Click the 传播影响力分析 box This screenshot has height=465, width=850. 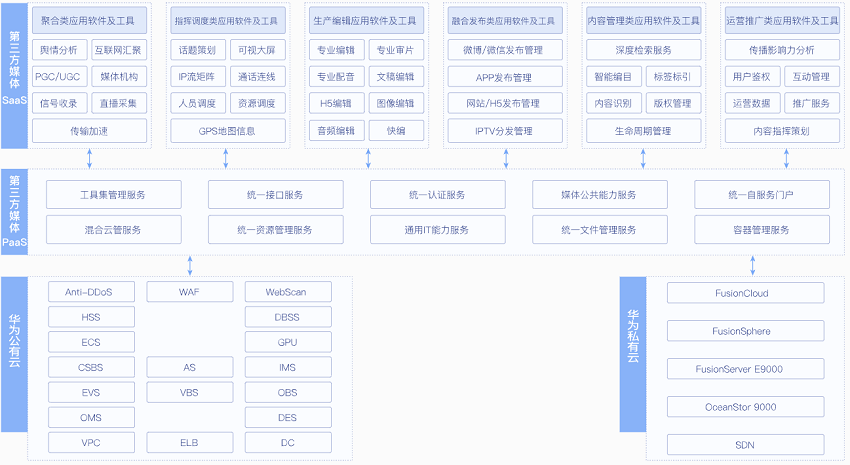pos(782,50)
